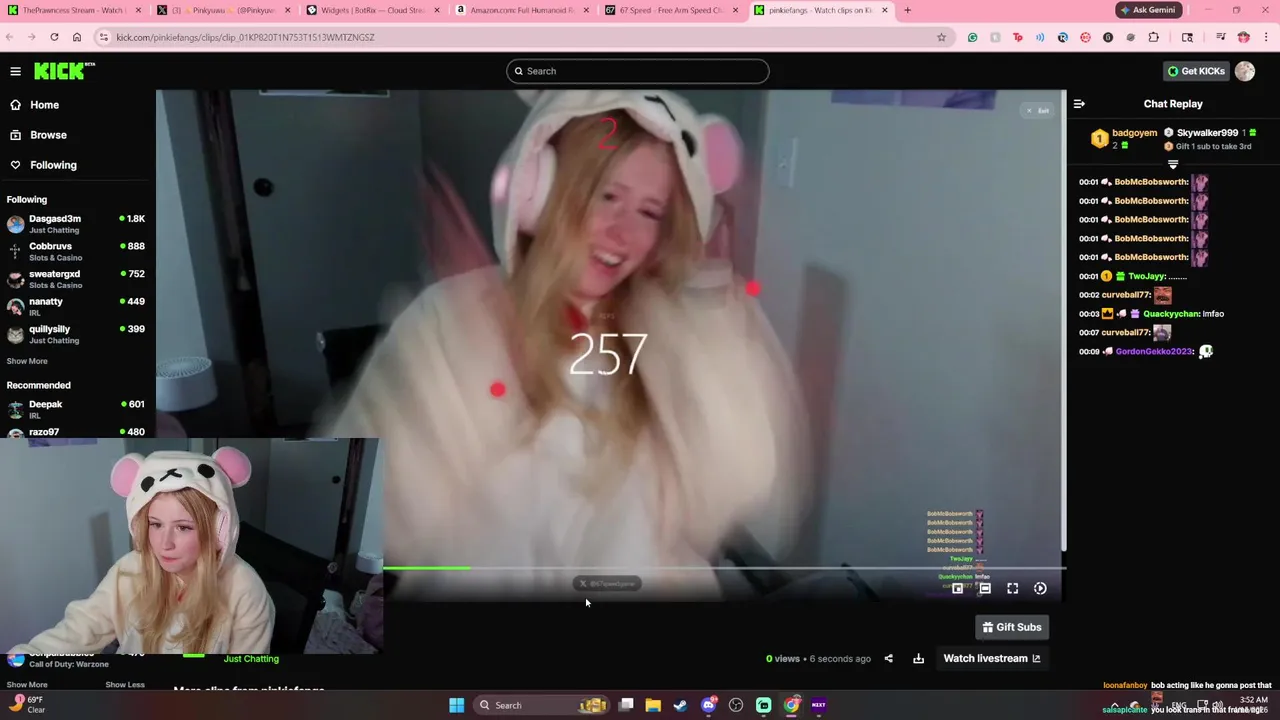
Task: Click the search box in Kick header
Action: [638, 71]
